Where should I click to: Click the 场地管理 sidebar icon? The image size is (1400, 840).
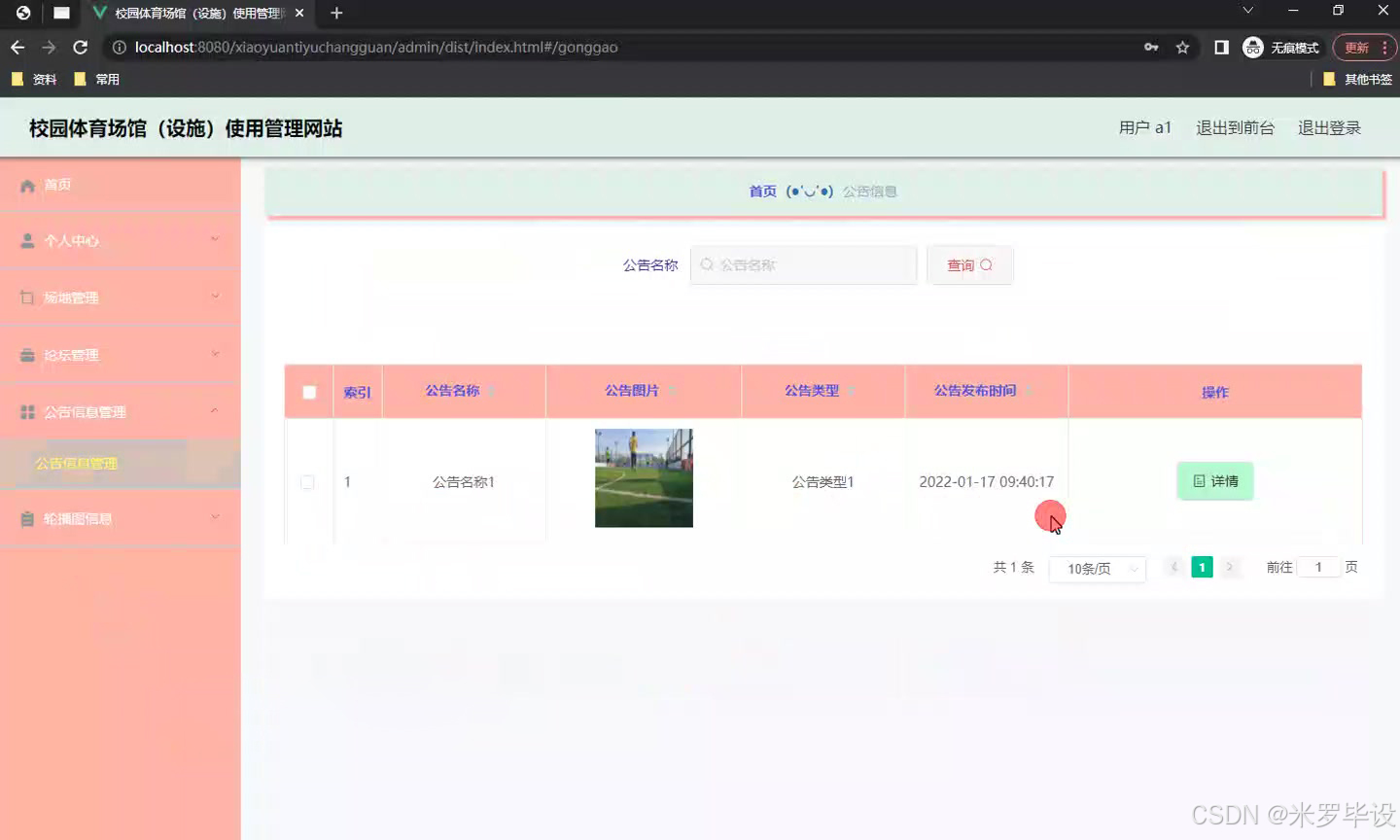tap(27, 297)
